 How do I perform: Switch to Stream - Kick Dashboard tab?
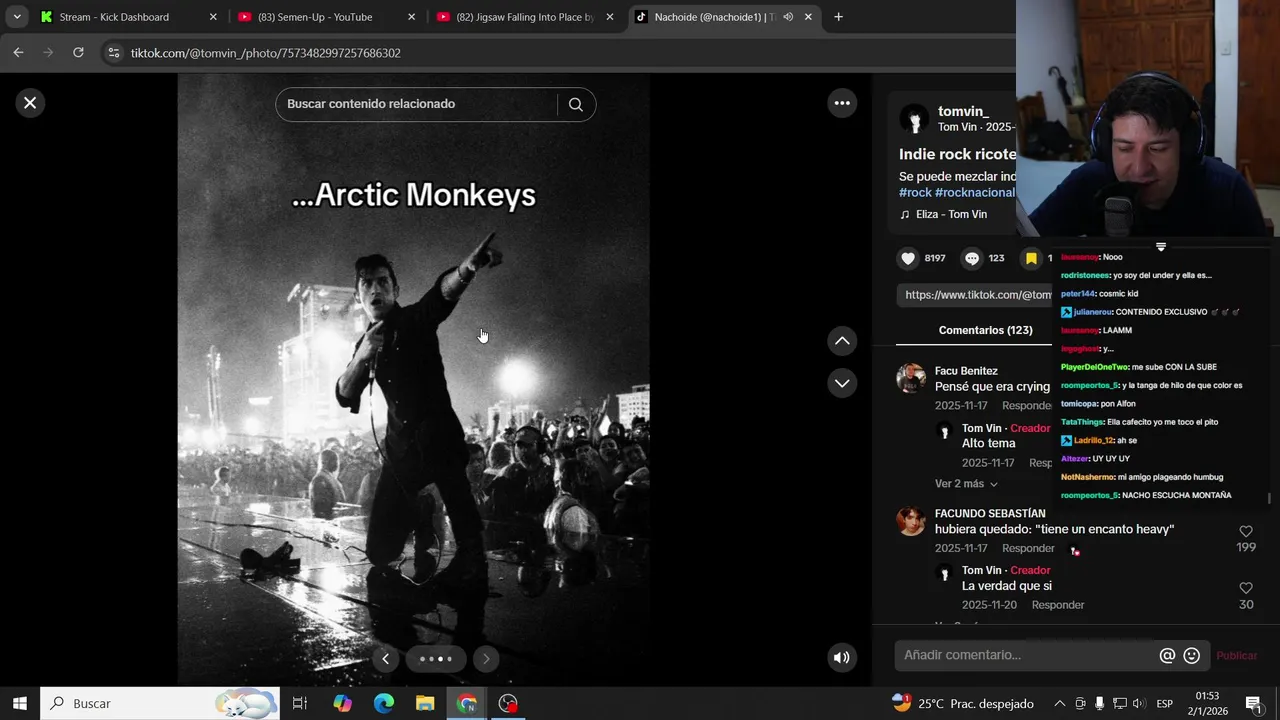[x=129, y=17]
